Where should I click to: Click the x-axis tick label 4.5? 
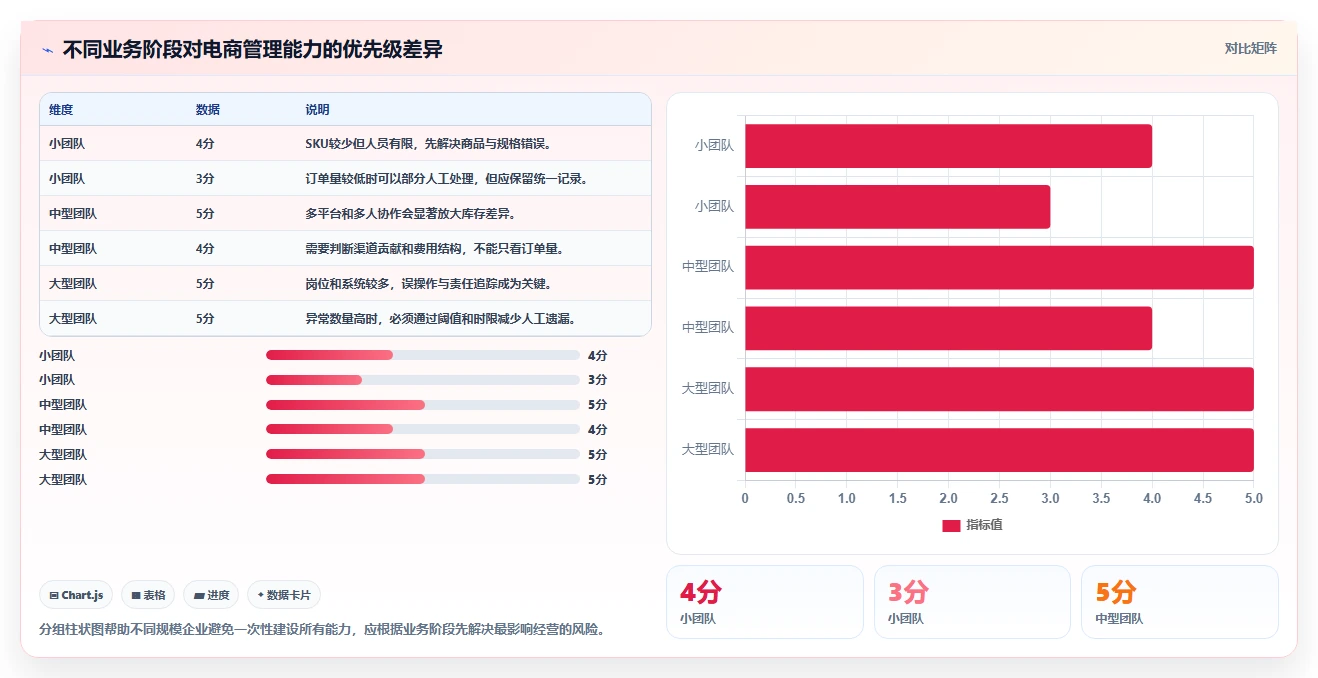[1203, 498]
